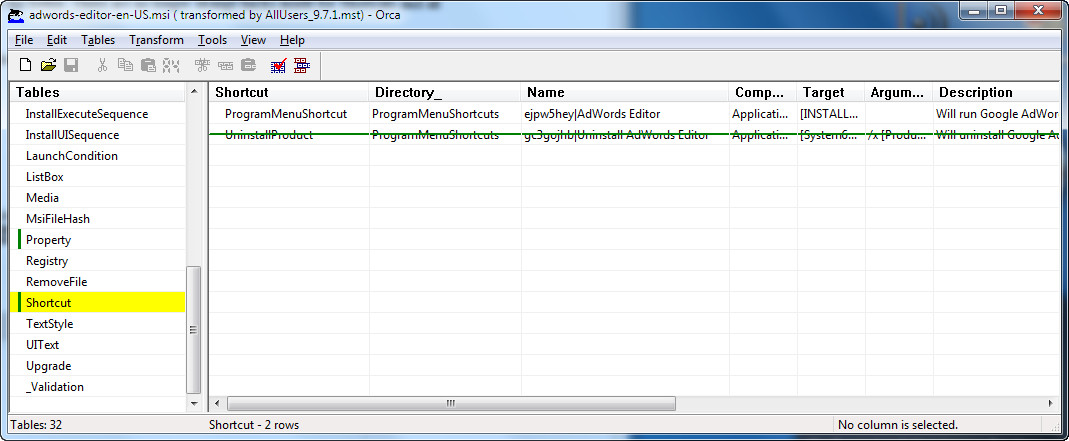Sort by the Directory_ column header

tap(445, 92)
